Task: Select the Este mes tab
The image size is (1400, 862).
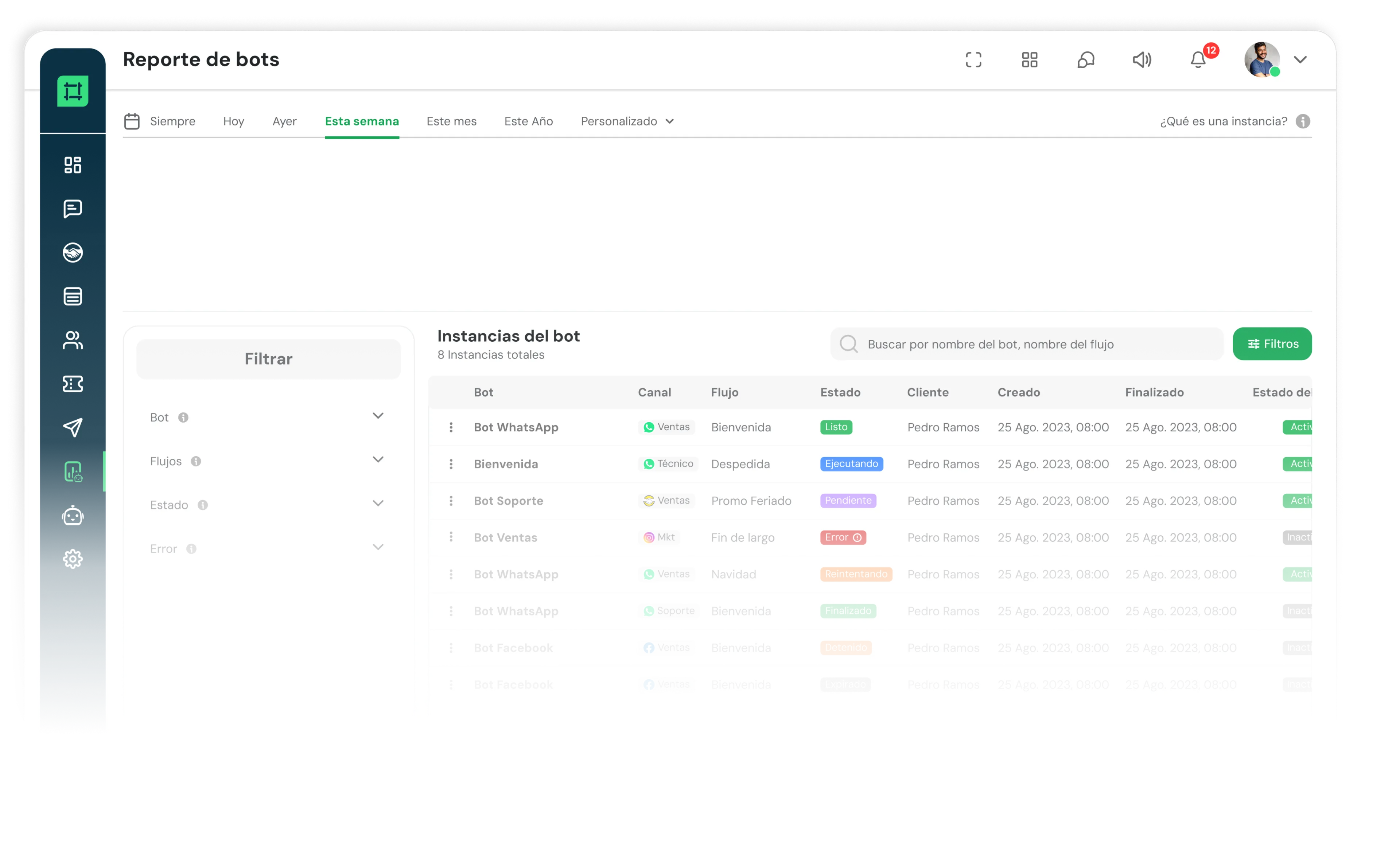Action: tap(451, 121)
